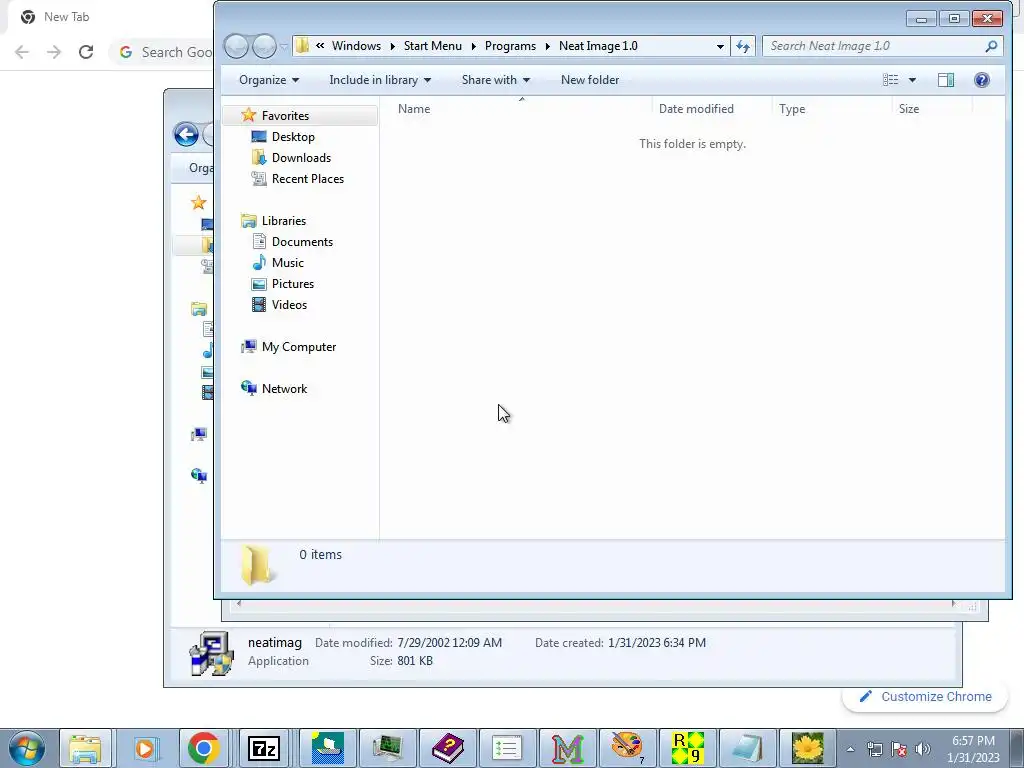Select Start Menu in the breadcrumb
Viewport: 1024px width, 768px height.
(x=432, y=46)
